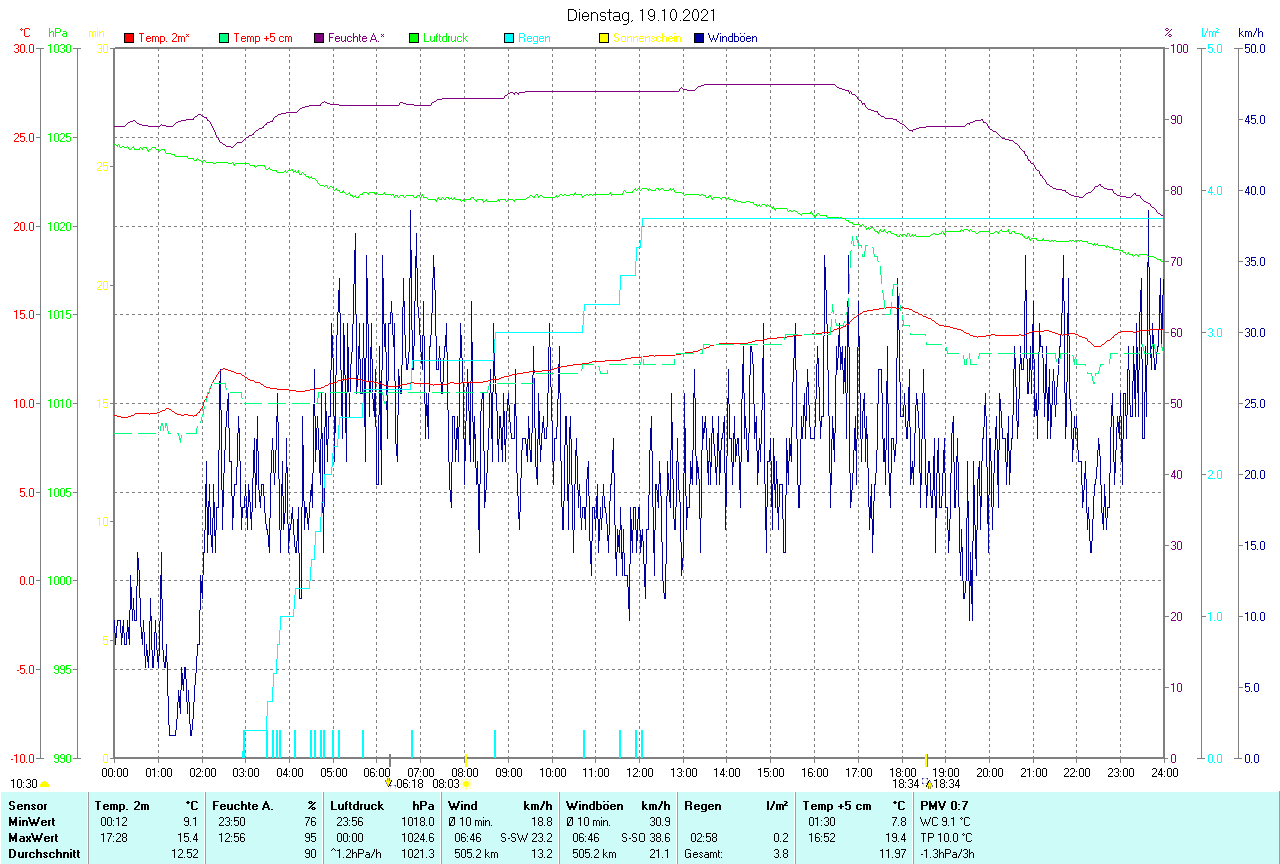Click the Regen table column header
The height and width of the screenshot is (864, 1280).
pos(703,805)
